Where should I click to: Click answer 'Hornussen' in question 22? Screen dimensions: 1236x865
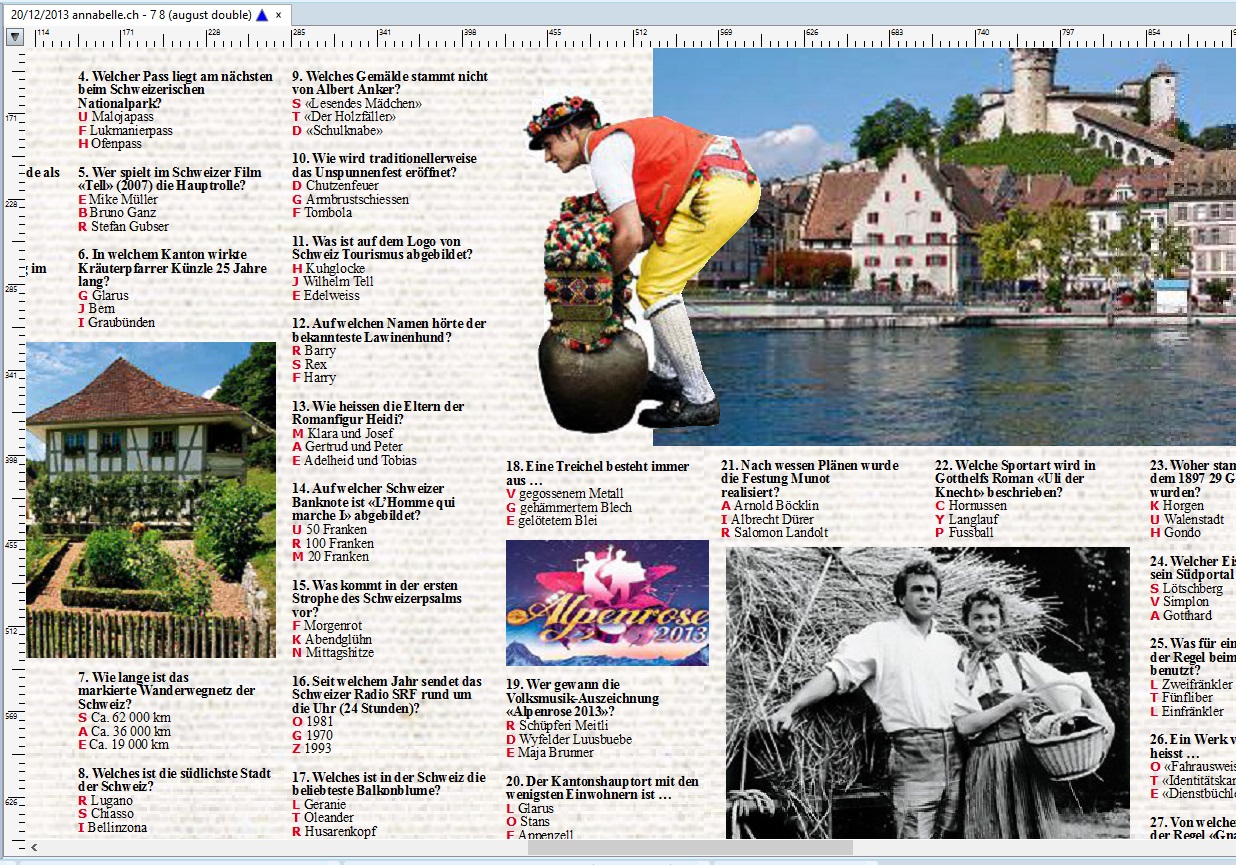(978, 506)
